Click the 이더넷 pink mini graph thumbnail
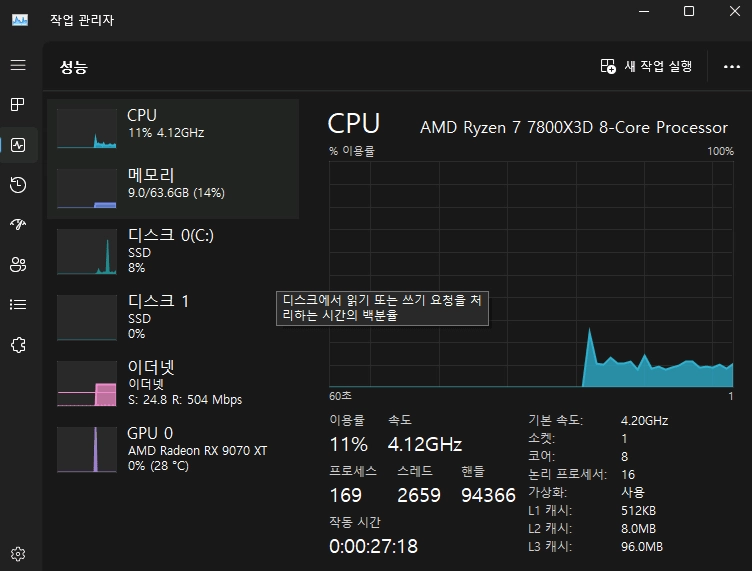Viewport: 752px width, 571px height. 87,384
